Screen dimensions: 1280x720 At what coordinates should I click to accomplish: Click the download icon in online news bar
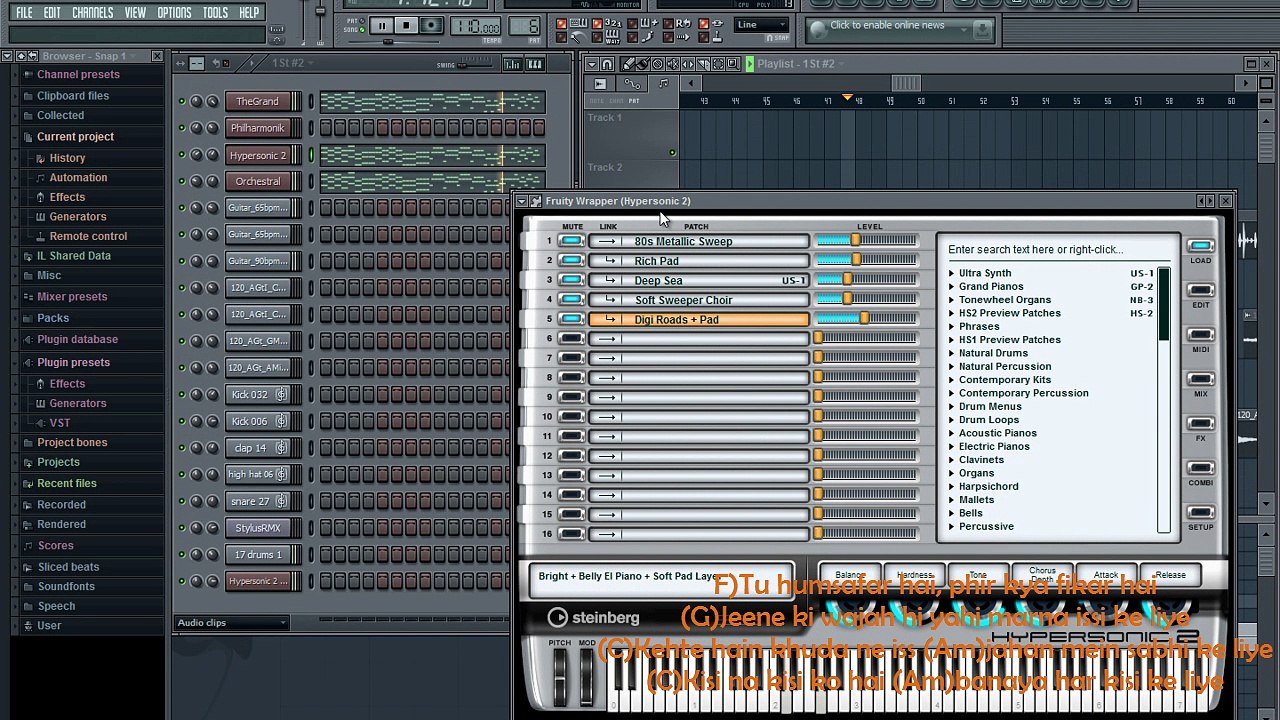(x=981, y=29)
